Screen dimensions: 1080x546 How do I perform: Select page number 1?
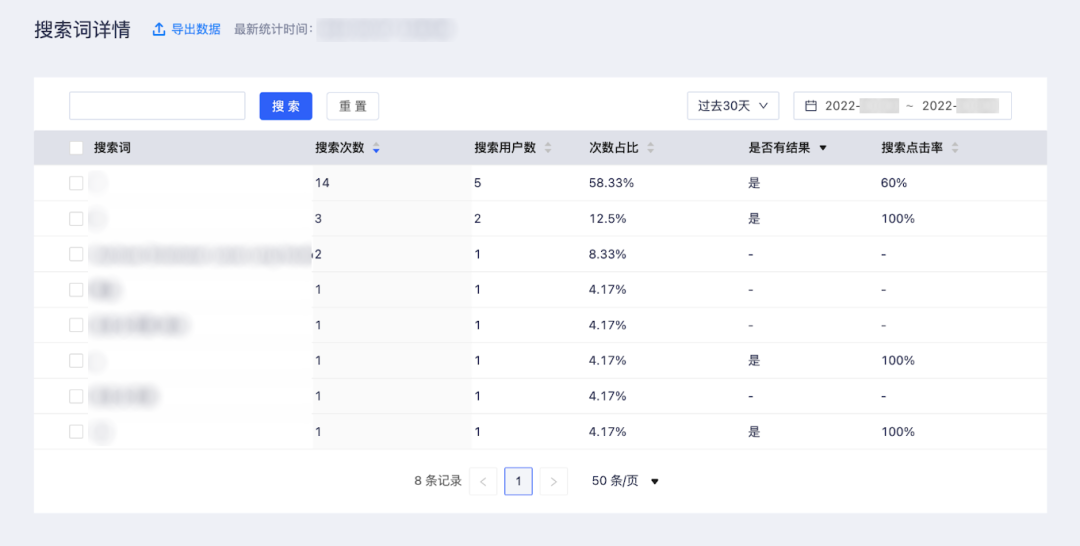pyautogui.click(x=518, y=481)
